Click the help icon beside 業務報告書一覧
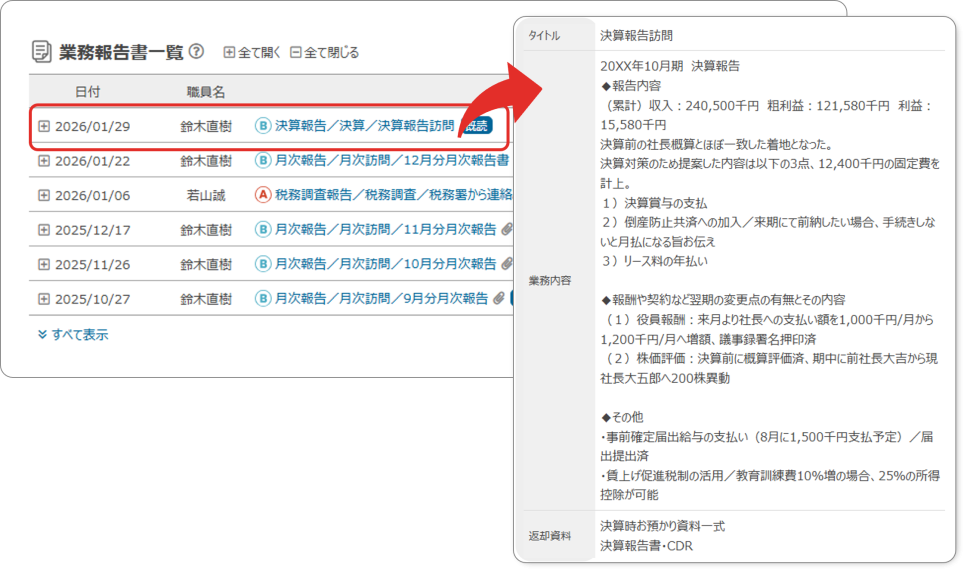 (x=196, y=51)
